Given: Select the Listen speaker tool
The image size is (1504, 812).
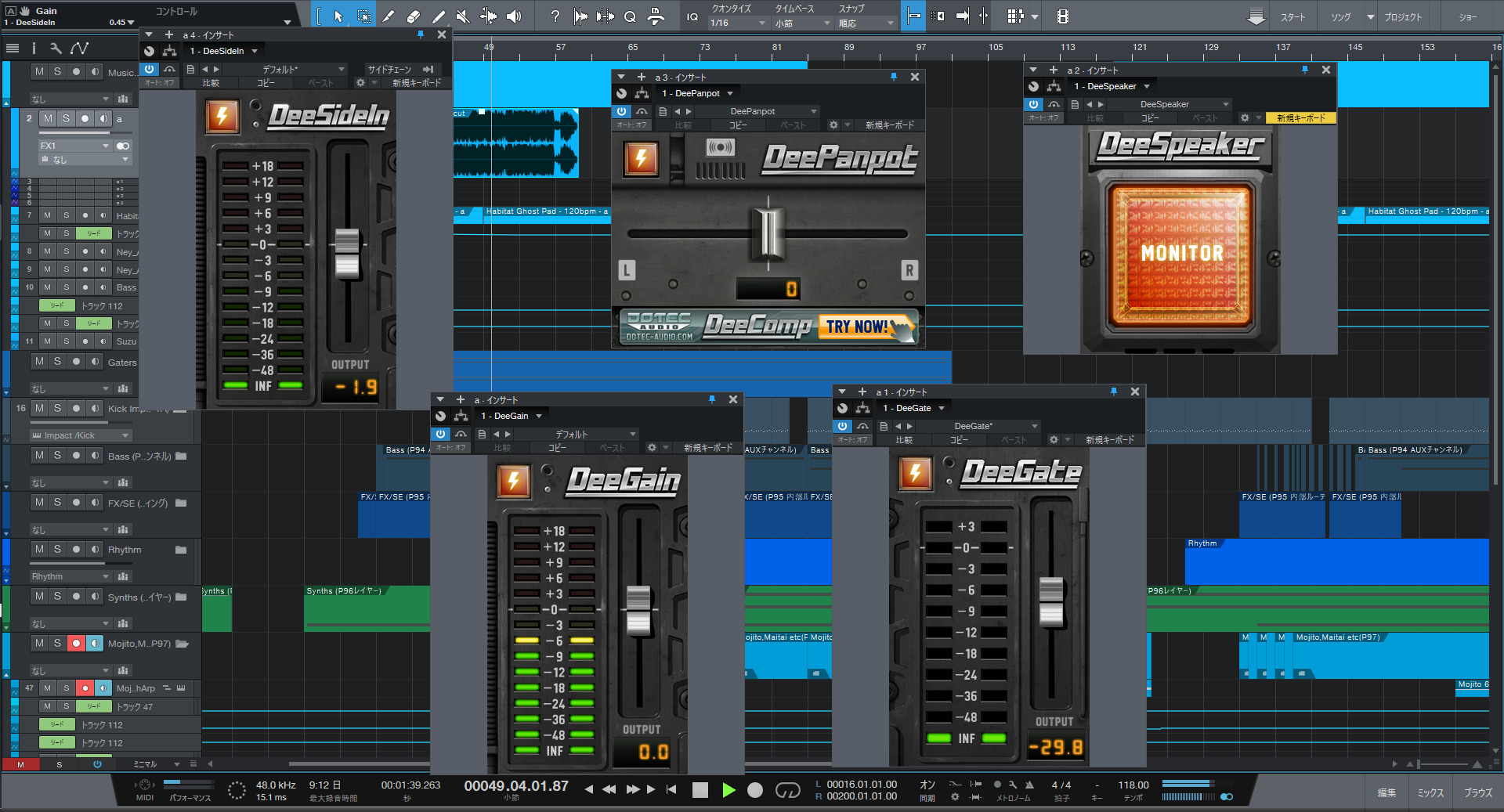Looking at the screenshot, I should point(514,16).
